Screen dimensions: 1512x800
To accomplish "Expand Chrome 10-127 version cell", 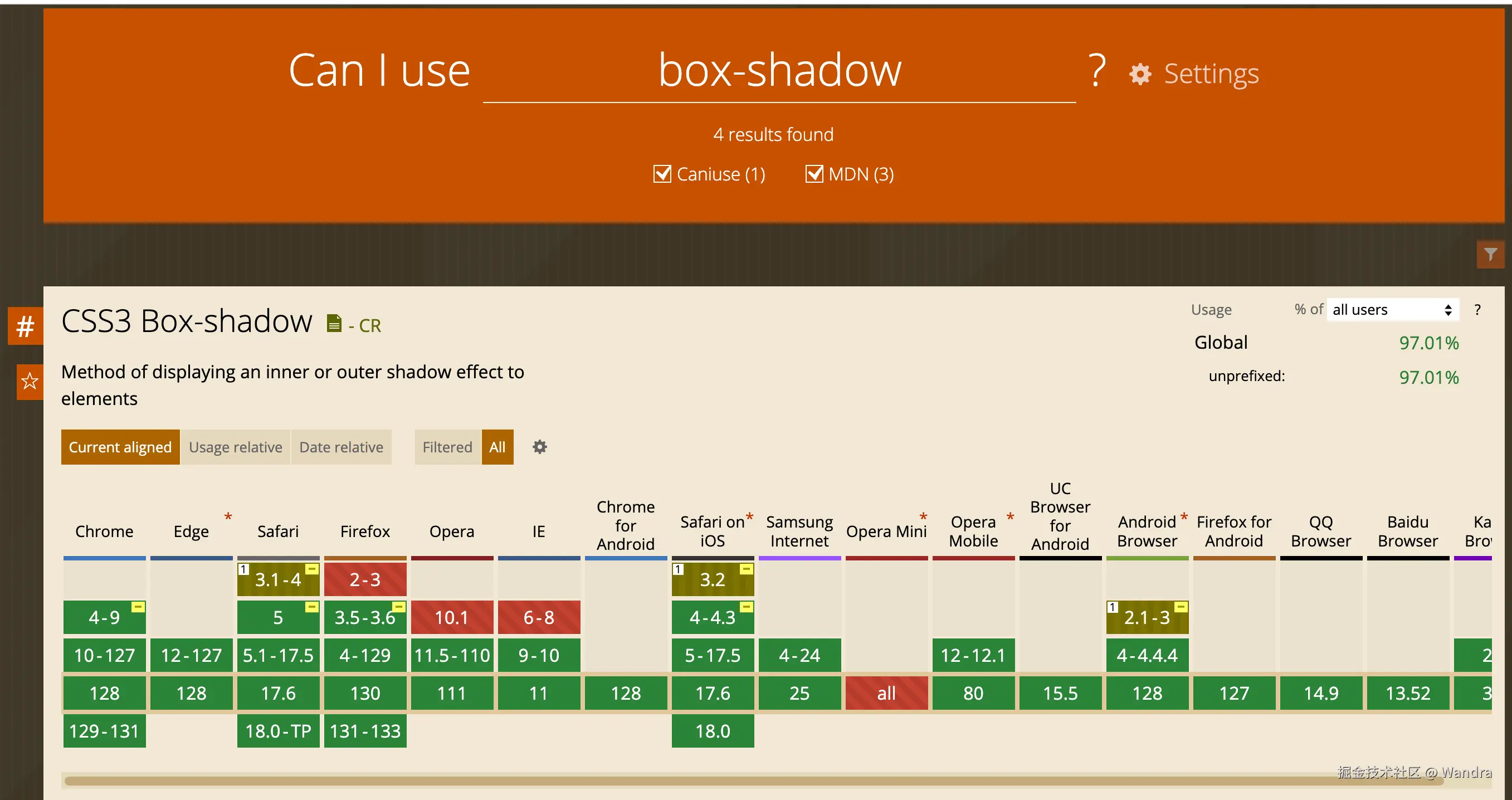I will tap(105, 655).
